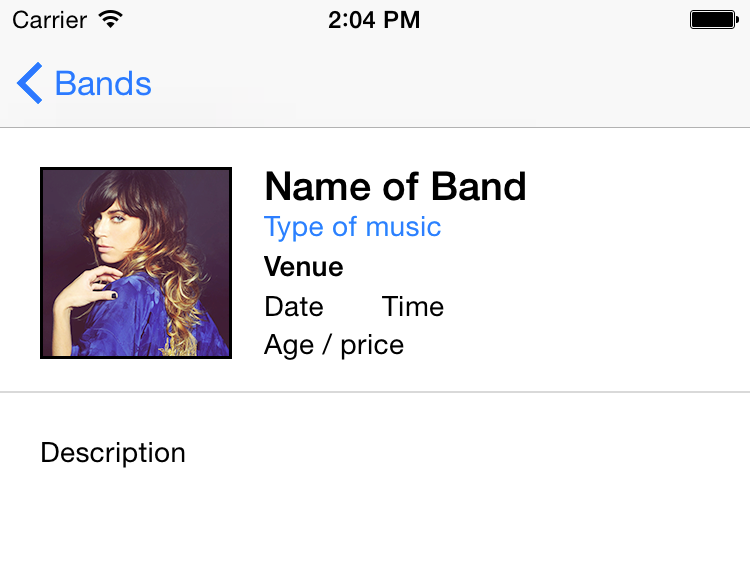
Task: Tap the blue back chevron arrow
Action: (30, 83)
